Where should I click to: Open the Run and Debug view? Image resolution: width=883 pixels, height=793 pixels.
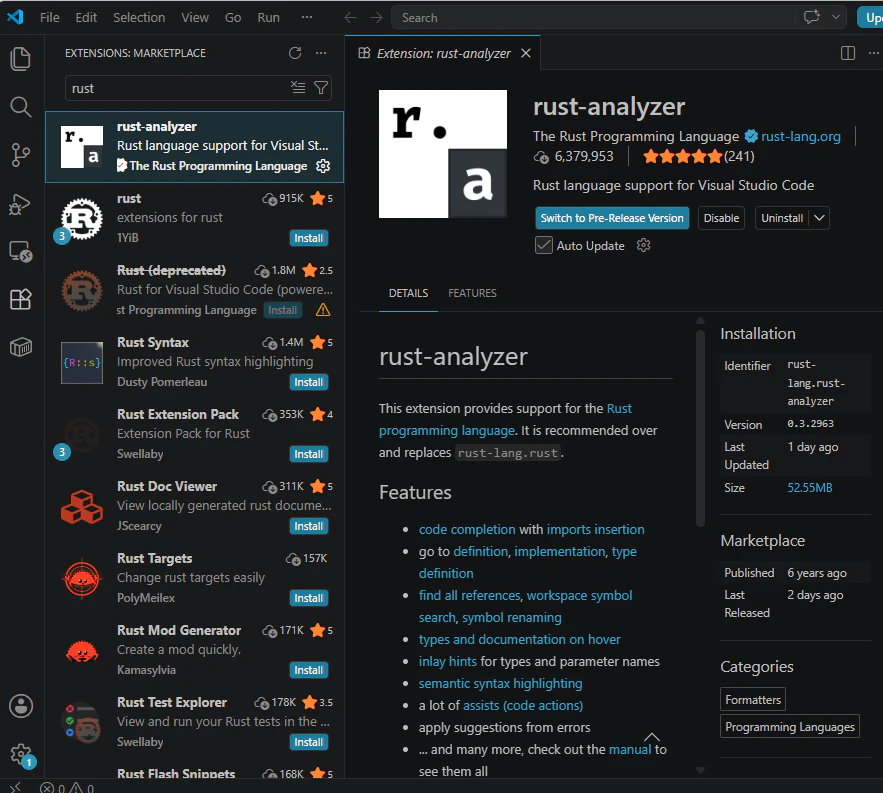click(x=21, y=204)
